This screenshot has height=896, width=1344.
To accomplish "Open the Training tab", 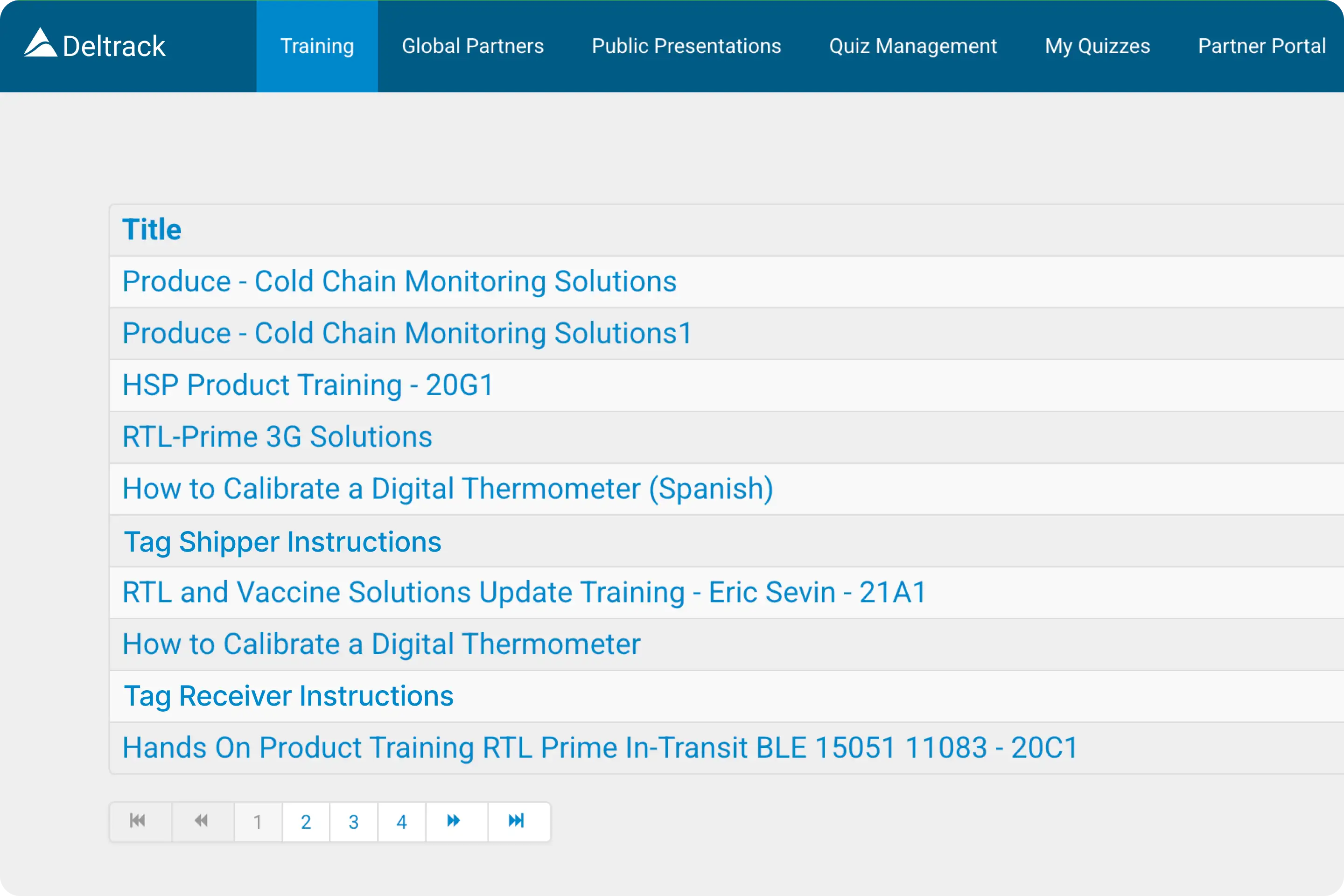I will point(317,46).
